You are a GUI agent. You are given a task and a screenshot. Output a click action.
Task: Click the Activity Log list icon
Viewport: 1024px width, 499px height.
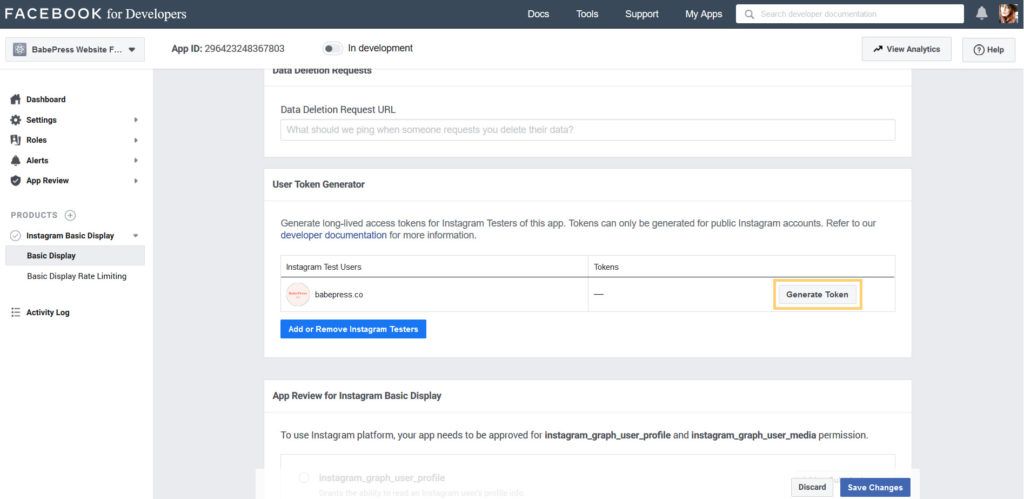click(15, 313)
